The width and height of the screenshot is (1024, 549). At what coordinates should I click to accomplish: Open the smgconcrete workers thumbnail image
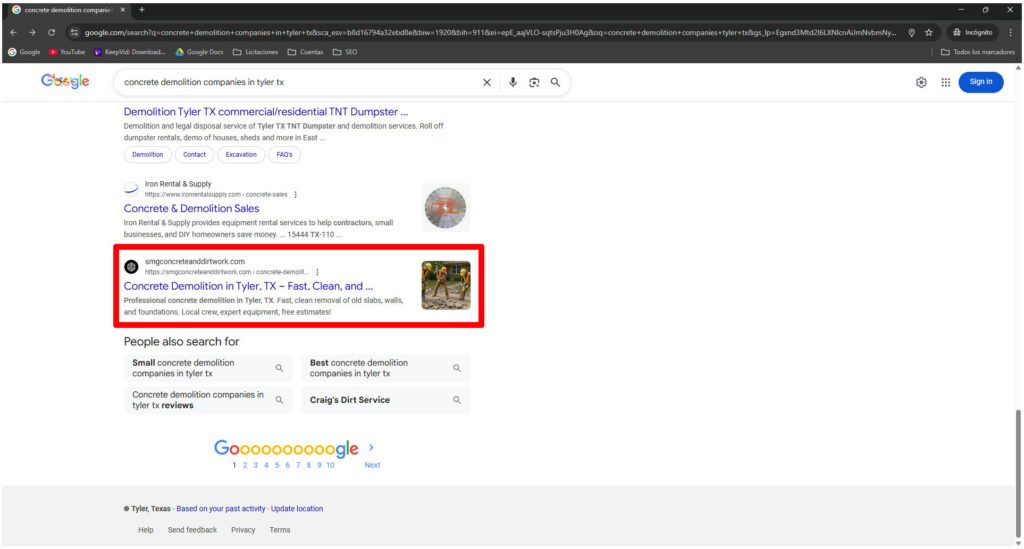tap(446, 285)
